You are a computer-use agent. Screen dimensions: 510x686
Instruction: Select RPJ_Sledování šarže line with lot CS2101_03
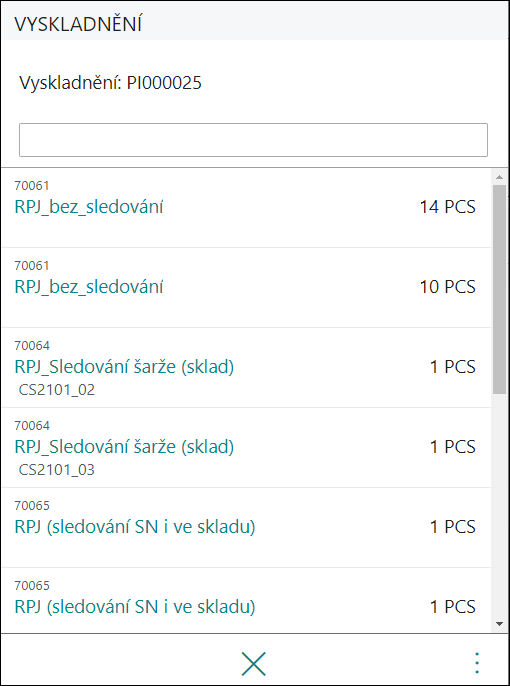[246, 448]
